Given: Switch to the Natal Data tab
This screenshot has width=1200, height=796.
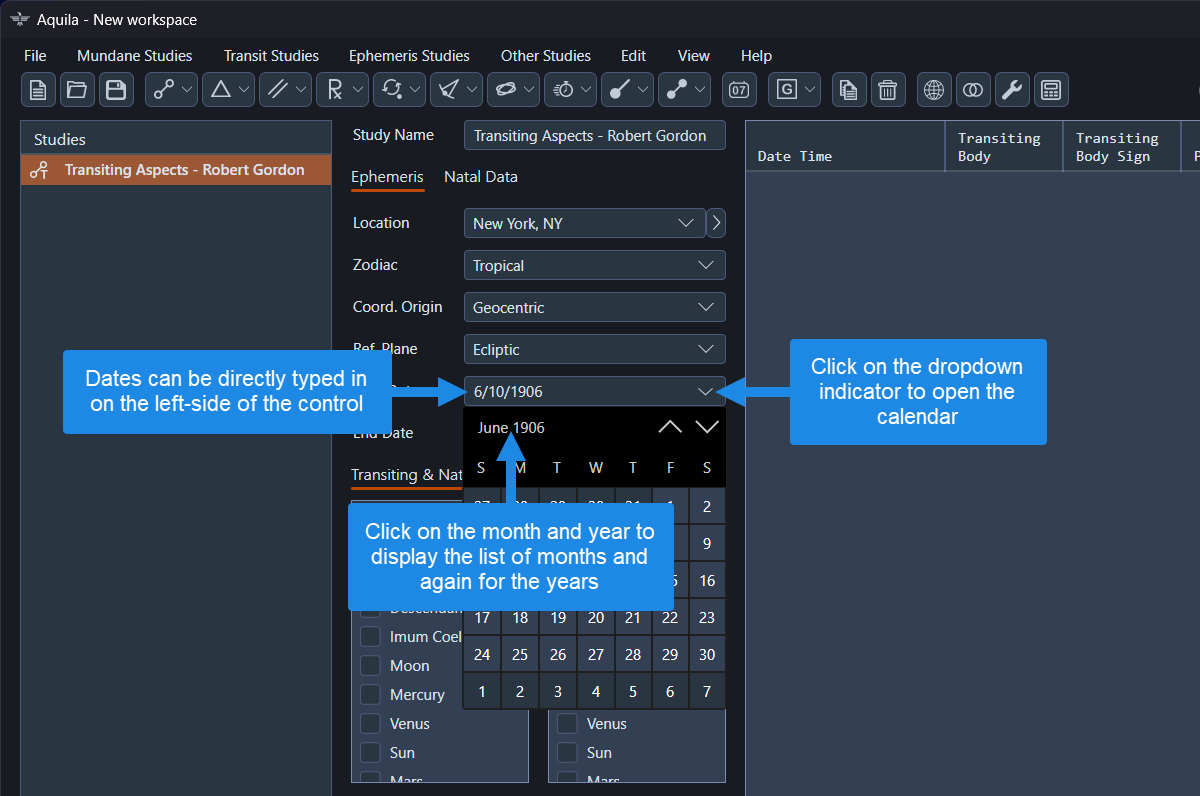Looking at the screenshot, I should pos(481,177).
